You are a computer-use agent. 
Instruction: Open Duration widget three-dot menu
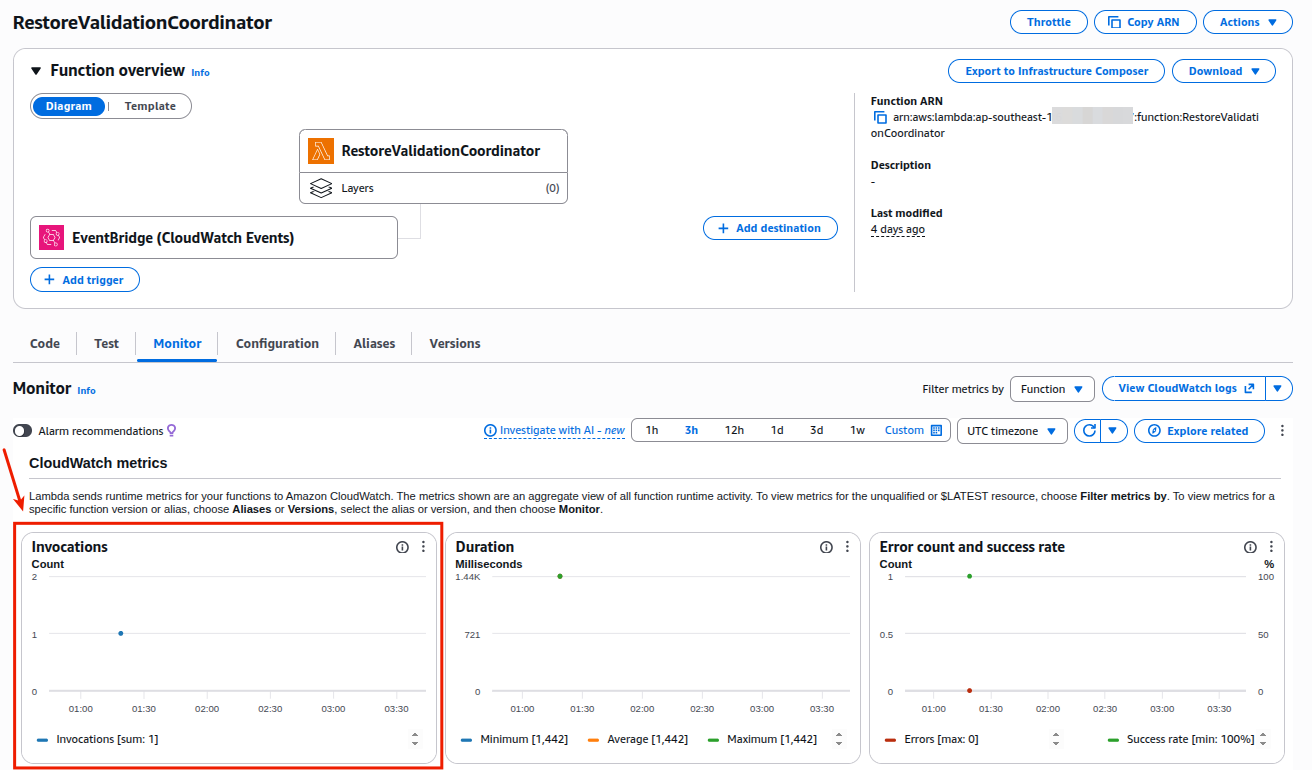(x=847, y=547)
